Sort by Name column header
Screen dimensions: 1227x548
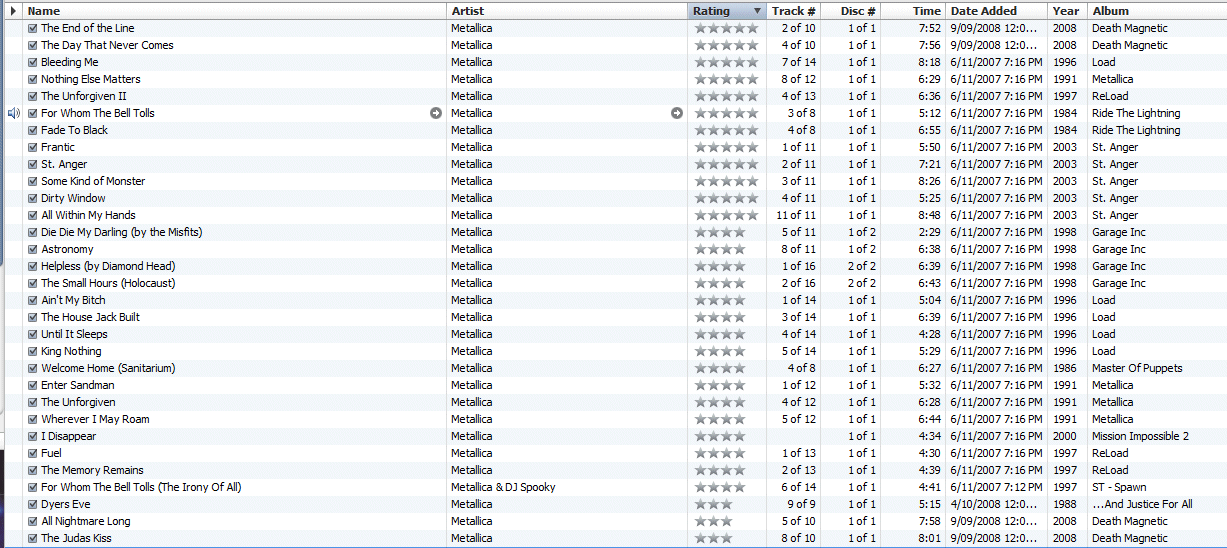coord(235,11)
